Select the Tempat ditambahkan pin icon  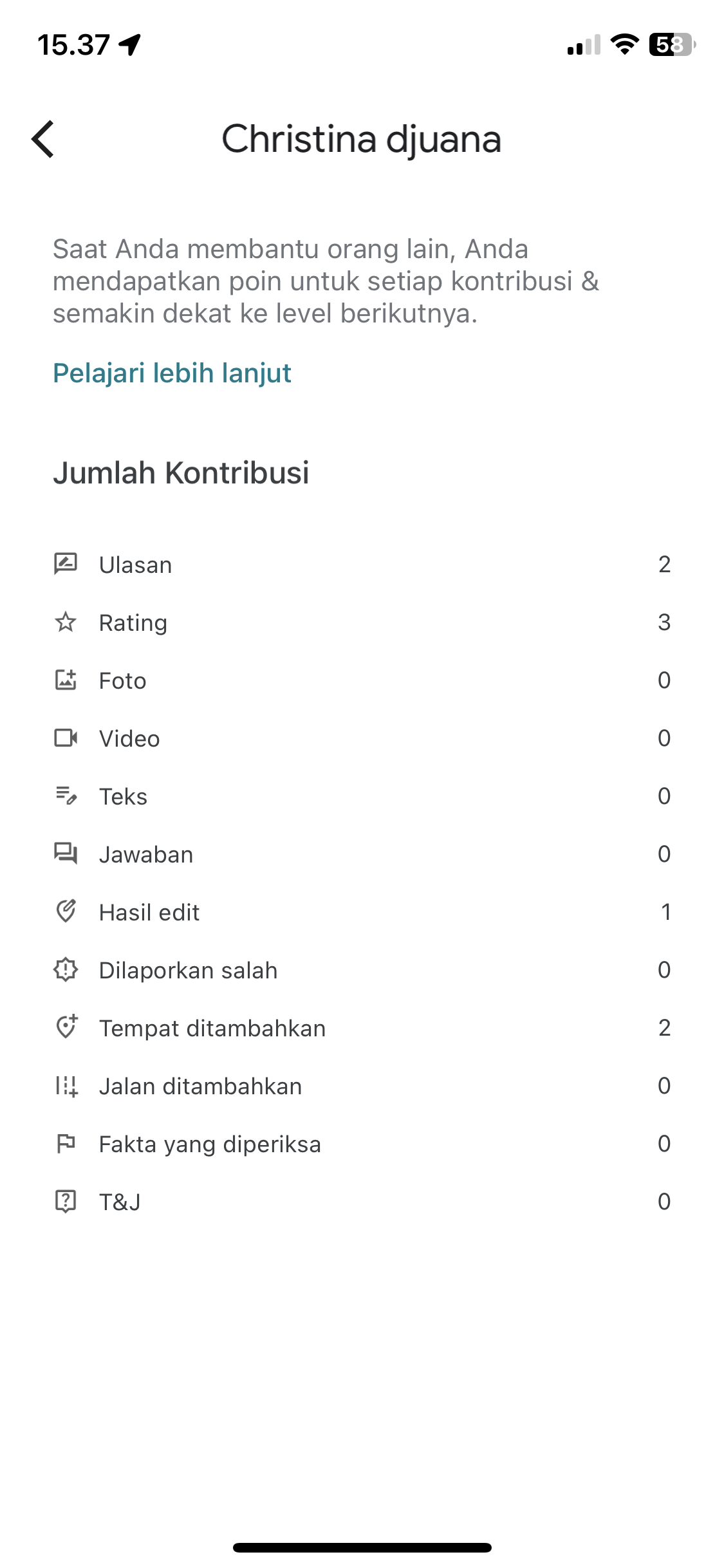click(66, 1027)
